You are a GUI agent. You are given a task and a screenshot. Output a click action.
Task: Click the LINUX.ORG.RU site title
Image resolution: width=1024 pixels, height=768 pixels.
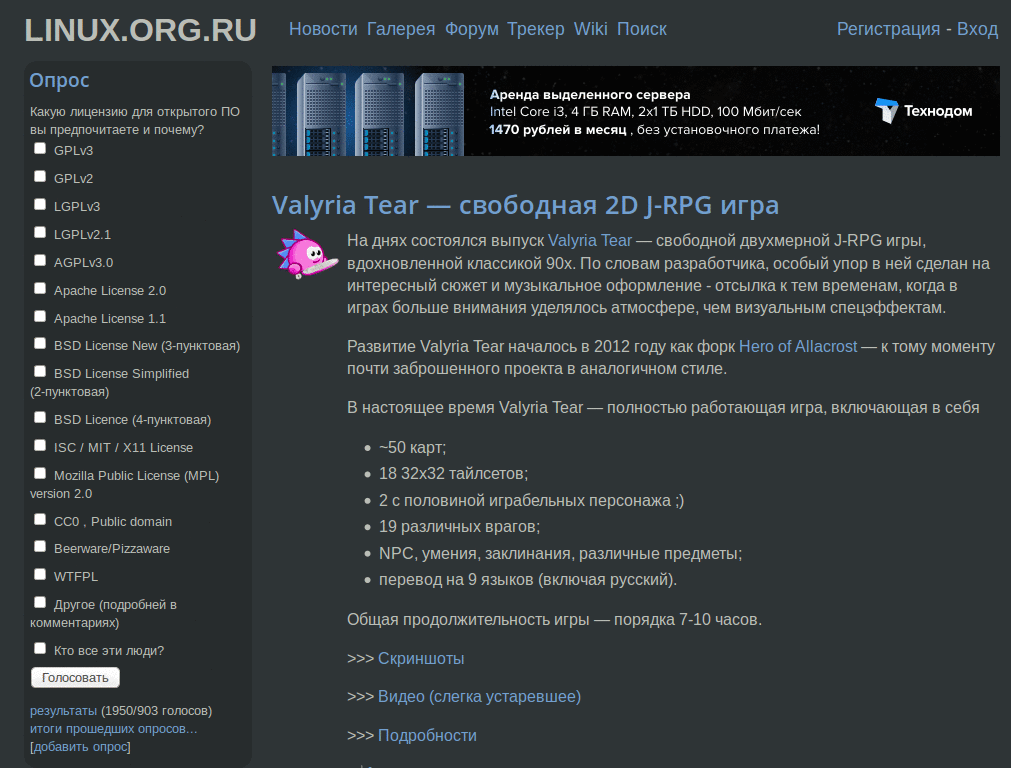[140, 30]
